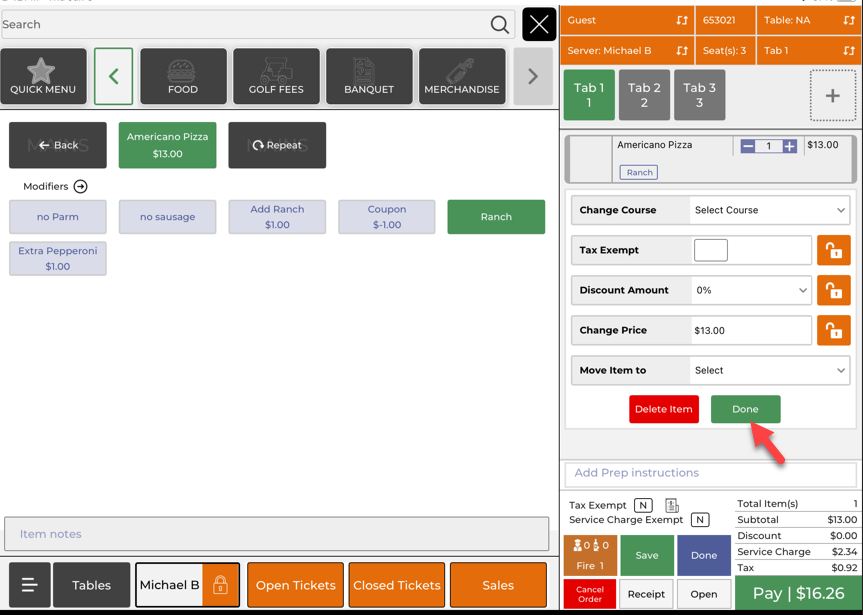Open the hamburger menu at bottom left
Image resolution: width=863 pixels, height=615 pixels.
point(29,585)
